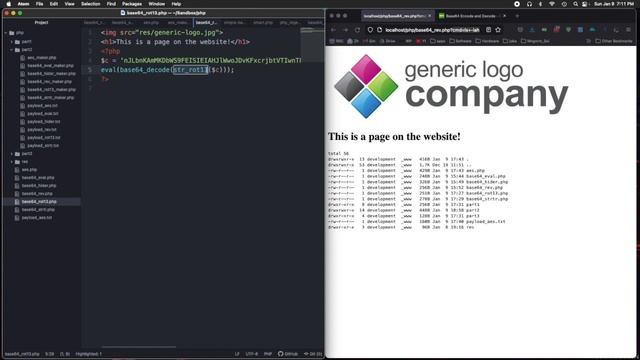Viewport: 640px width, 360px height.
Task: Open the Window menu in the menu bar
Action: [x=157, y=4]
